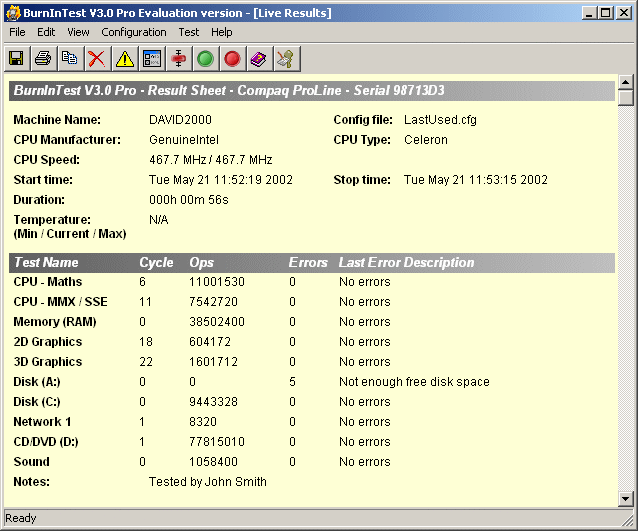638x531 pixels.
Task: Click the Start time 'Tue May 21 11:52:19 2002'
Action: [x=221, y=179]
